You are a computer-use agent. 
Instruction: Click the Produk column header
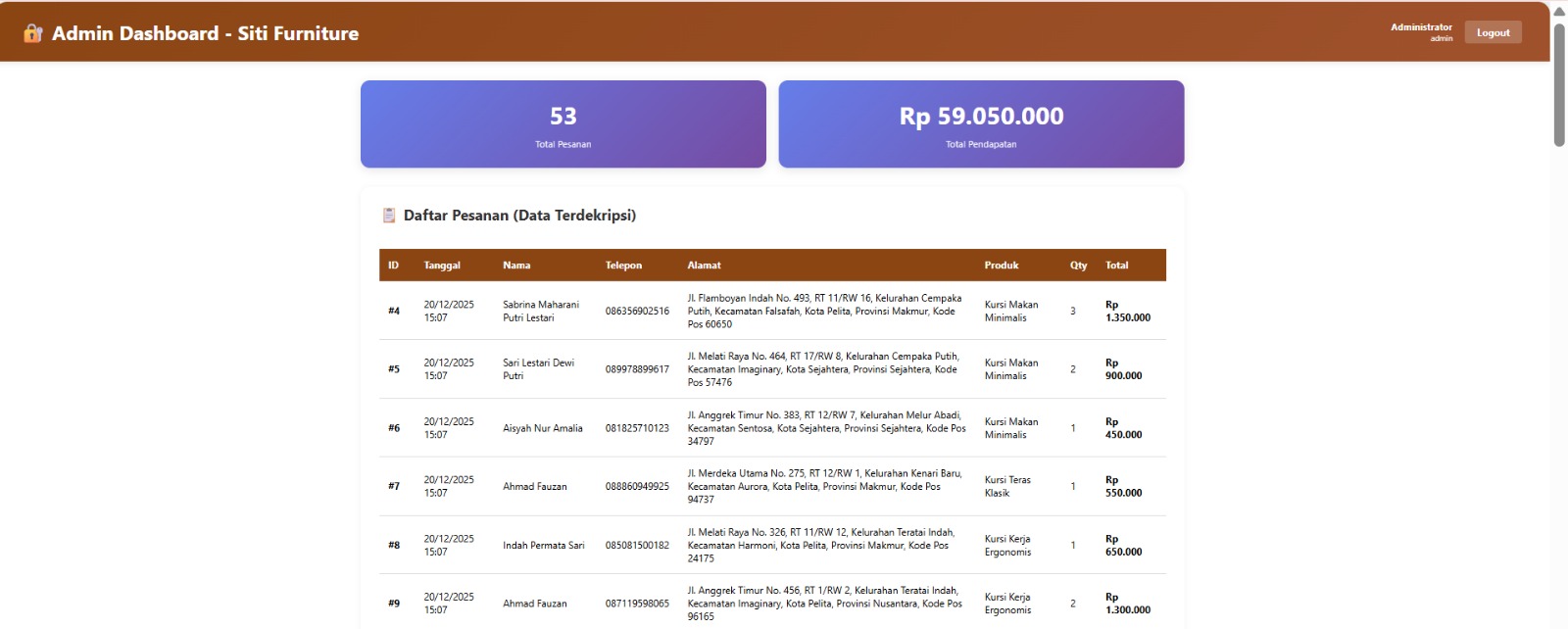coord(1002,266)
